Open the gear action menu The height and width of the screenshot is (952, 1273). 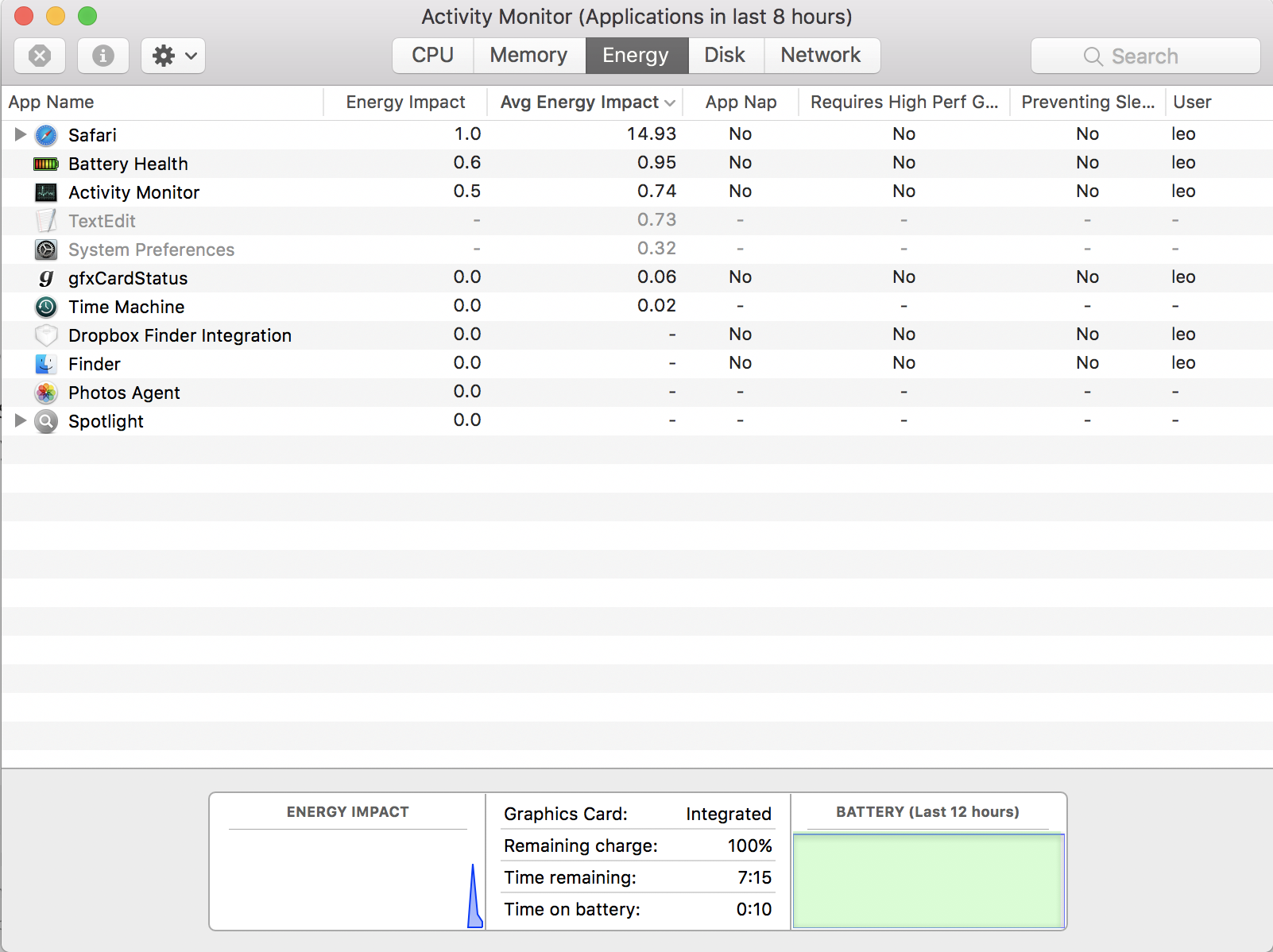(x=173, y=56)
